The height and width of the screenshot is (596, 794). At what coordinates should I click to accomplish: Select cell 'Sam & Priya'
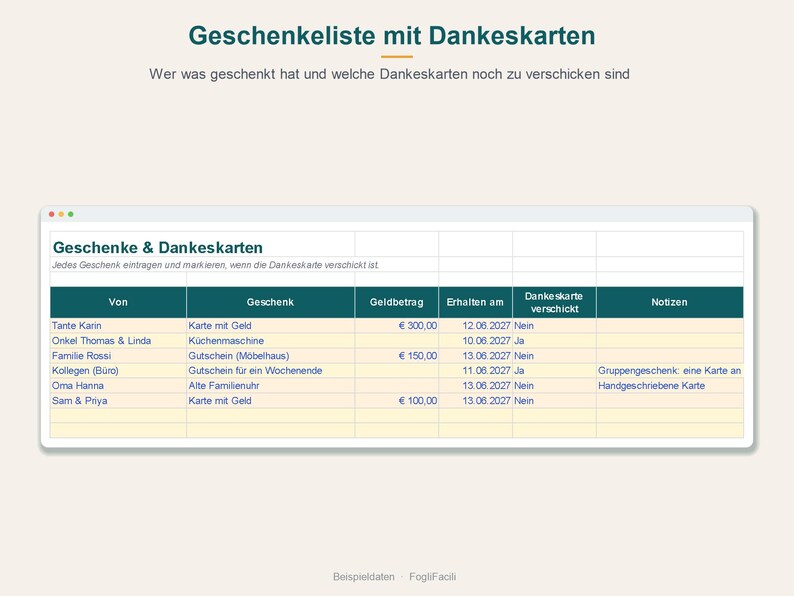(118, 401)
